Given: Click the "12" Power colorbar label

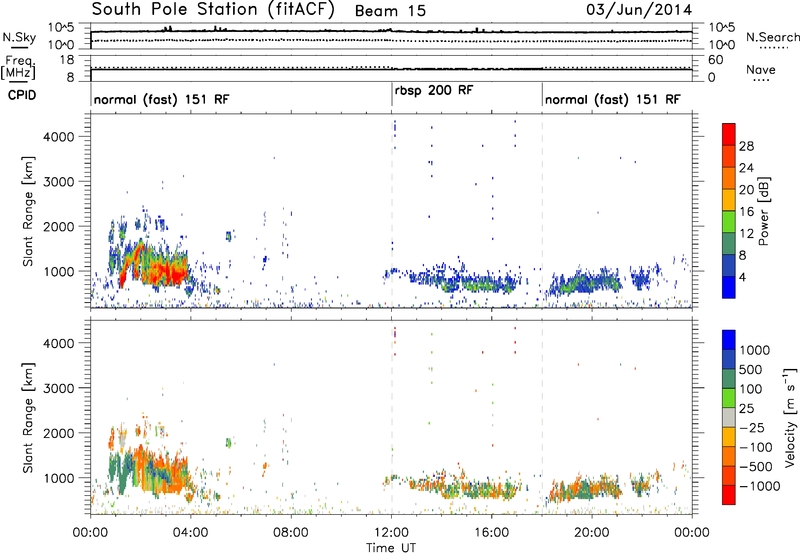Looking at the screenshot, I should pos(746,234).
